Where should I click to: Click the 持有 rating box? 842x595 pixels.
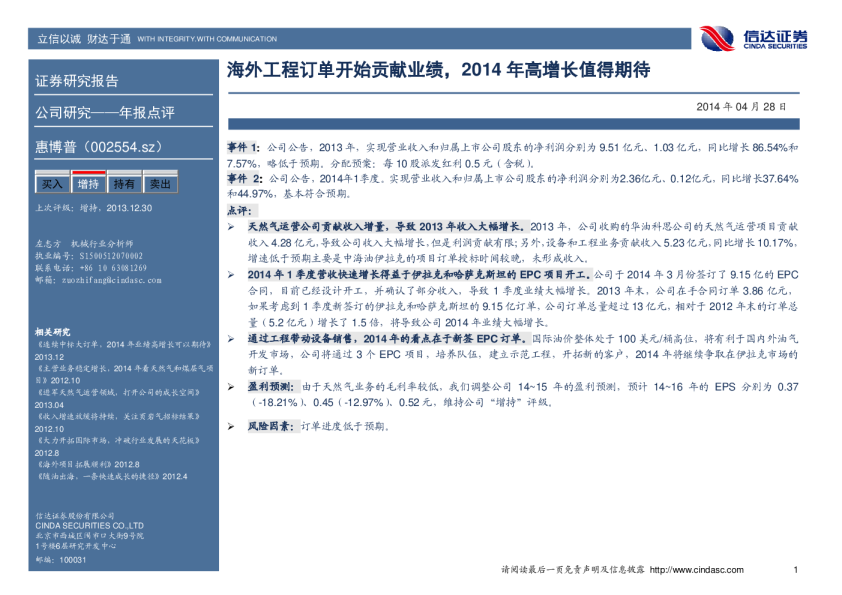point(124,184)
